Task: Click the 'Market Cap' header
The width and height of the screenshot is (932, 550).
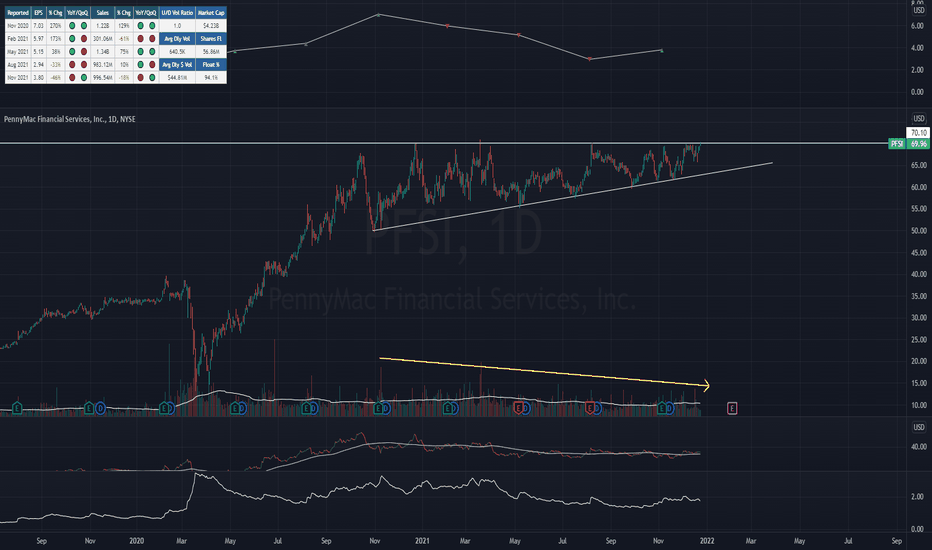Action: point(211,12)
